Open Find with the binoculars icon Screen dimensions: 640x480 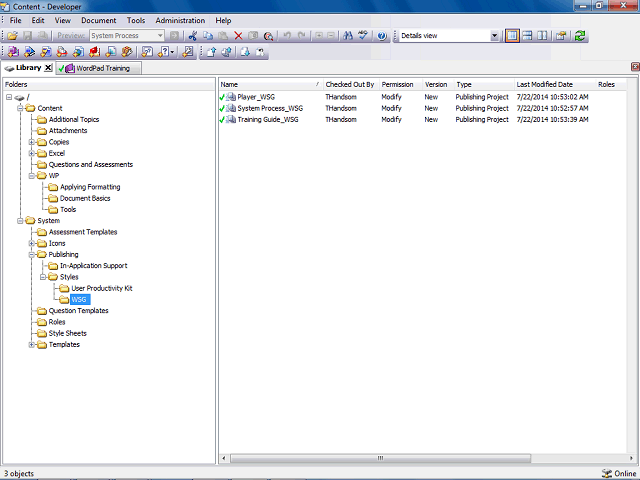tap(348, 36)
